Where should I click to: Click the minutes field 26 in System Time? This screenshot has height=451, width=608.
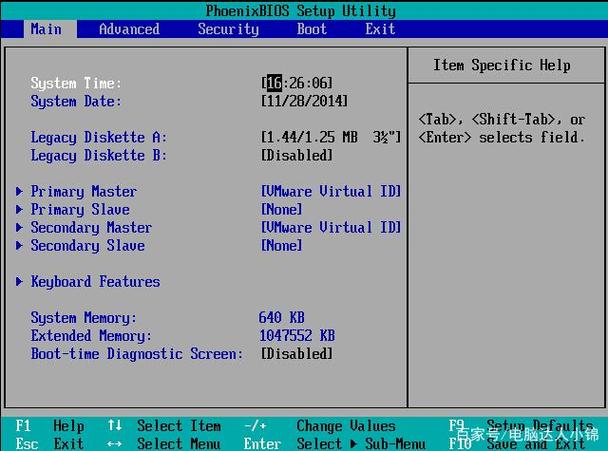(x=297, y=83)
